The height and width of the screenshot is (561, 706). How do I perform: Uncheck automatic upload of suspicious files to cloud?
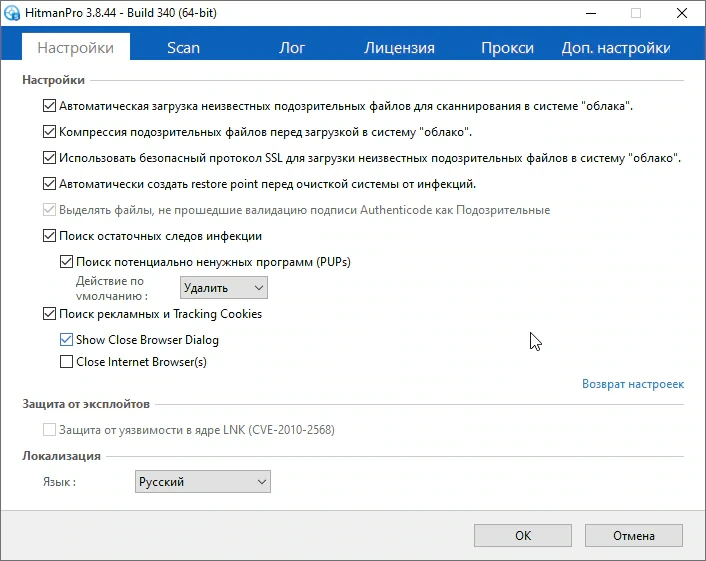pos(49,106)
